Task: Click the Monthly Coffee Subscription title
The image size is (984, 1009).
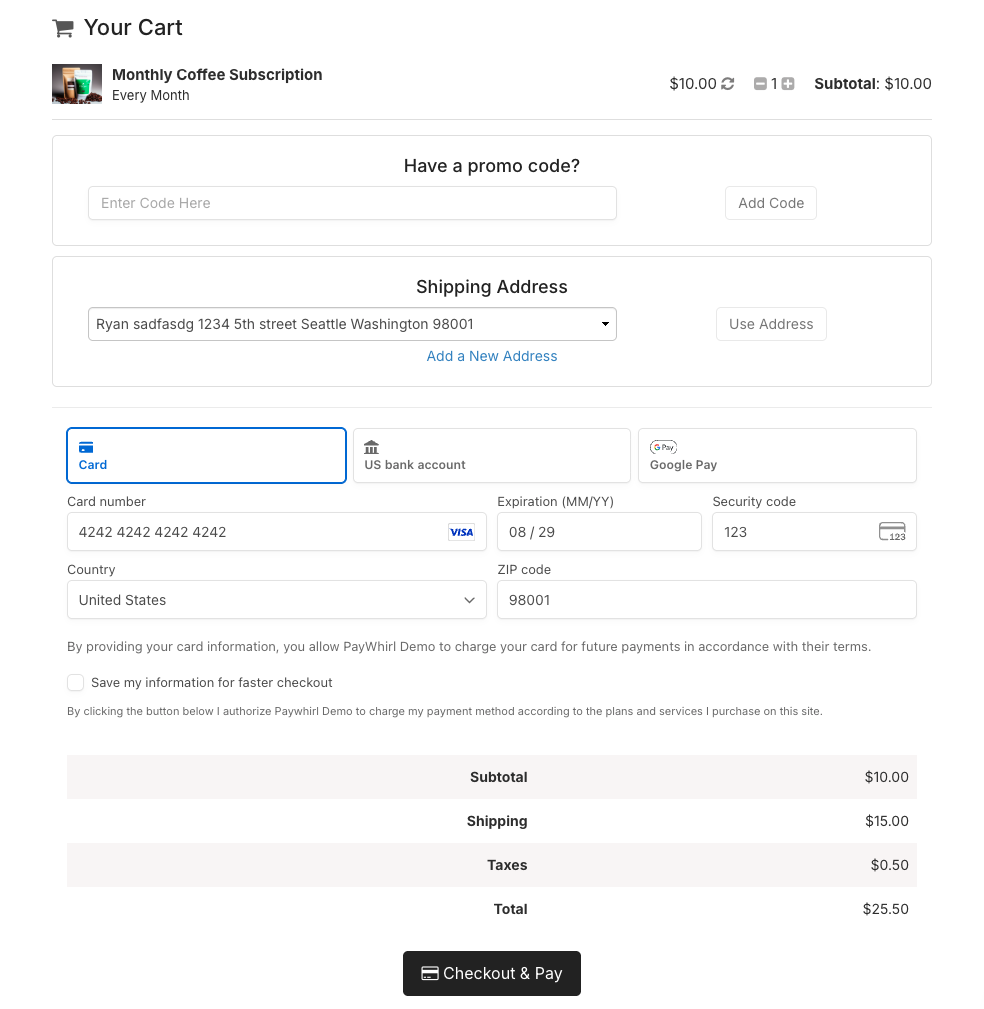Action: [217, 75]
